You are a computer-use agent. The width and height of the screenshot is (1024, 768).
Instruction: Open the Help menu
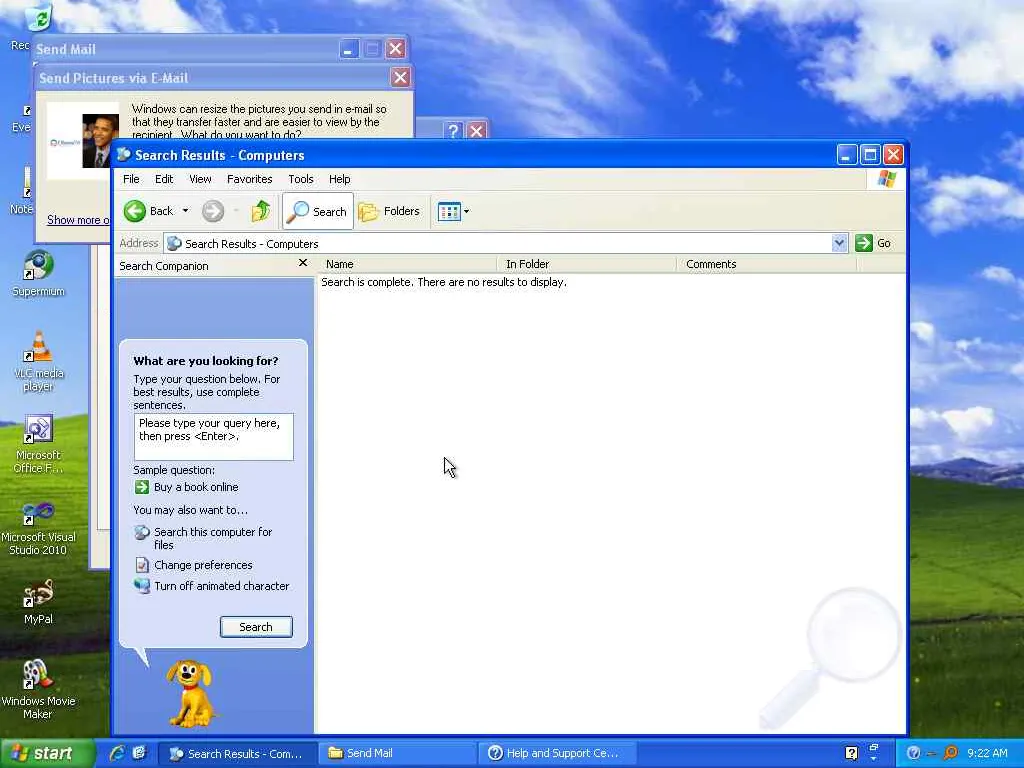point(340,179)
